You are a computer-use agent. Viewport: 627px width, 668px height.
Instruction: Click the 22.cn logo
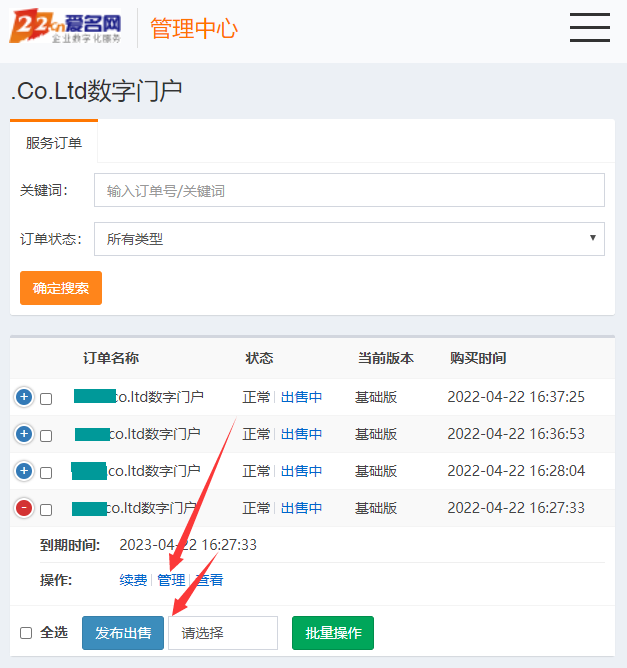pyautogui.click(x=67, y=28)
